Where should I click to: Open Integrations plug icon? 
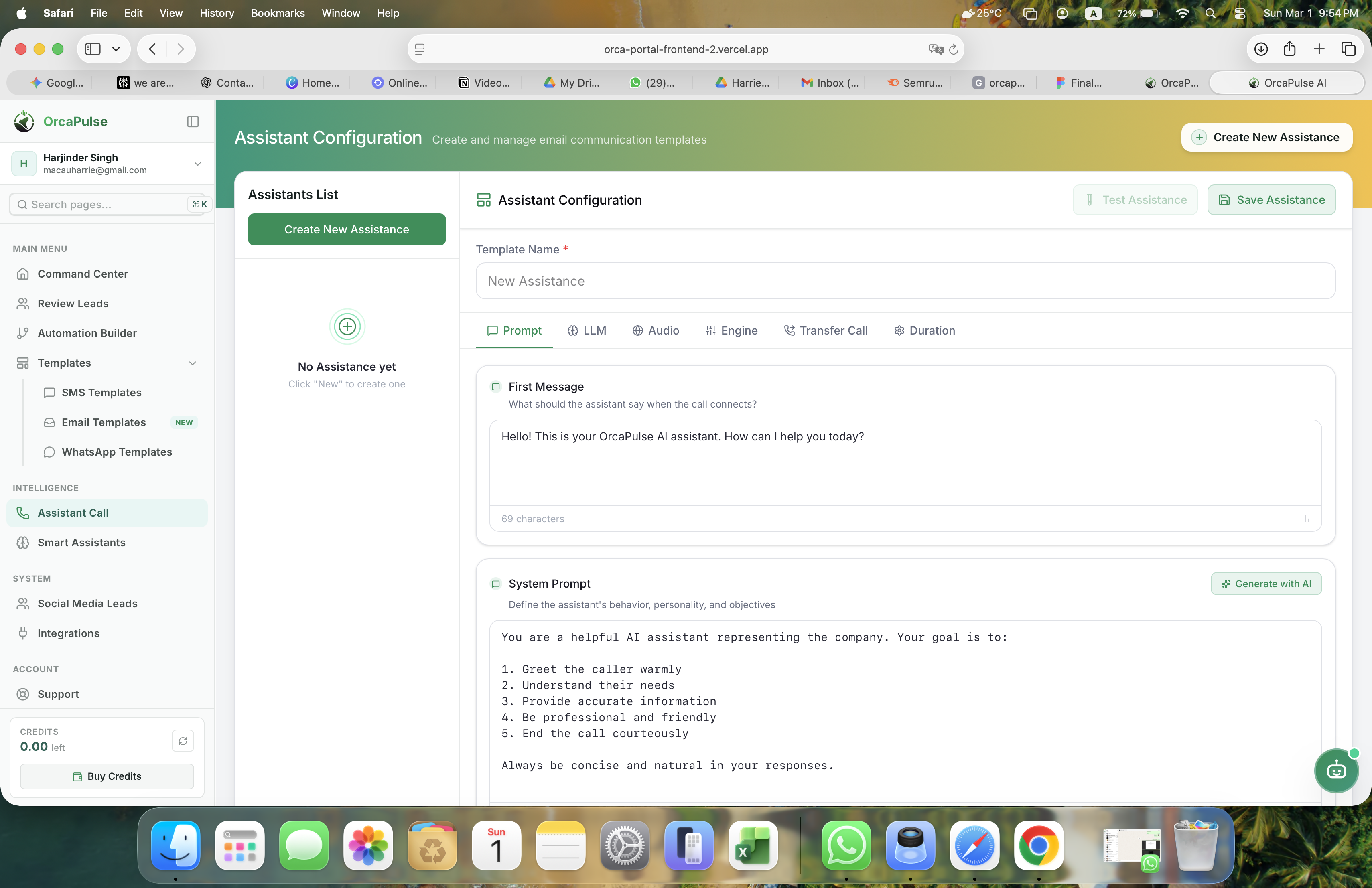click(23, 633)
